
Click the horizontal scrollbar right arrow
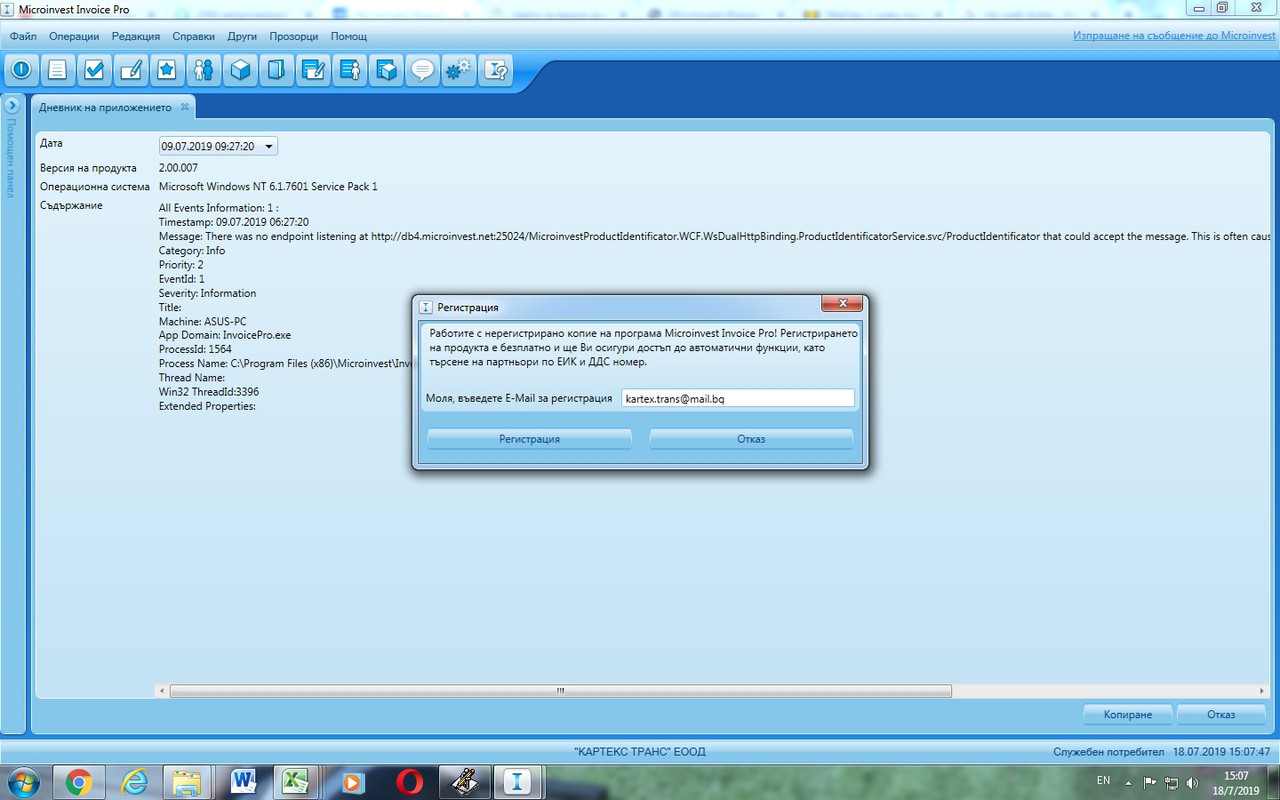click(x=1261, y=691)
